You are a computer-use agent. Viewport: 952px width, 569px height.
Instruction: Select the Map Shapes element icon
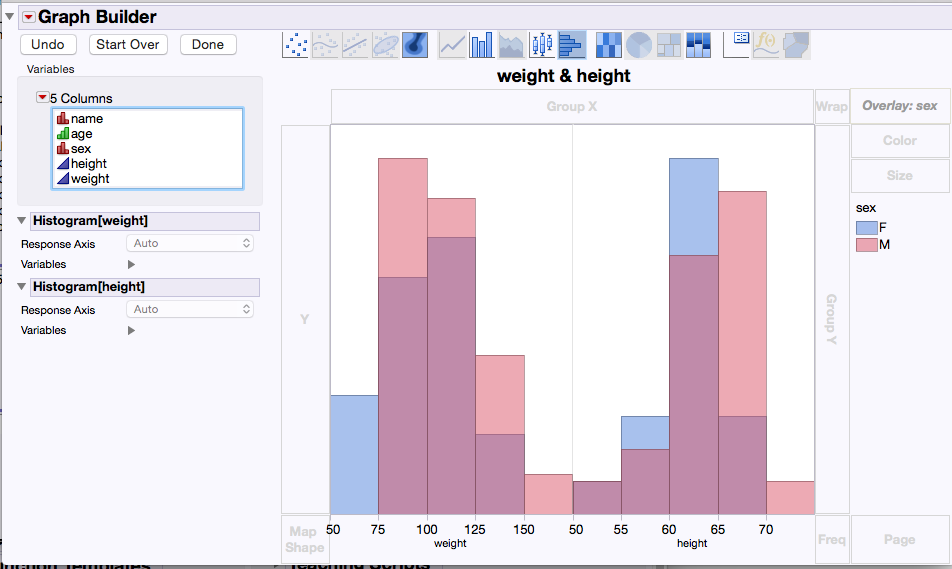coord(796,45)
